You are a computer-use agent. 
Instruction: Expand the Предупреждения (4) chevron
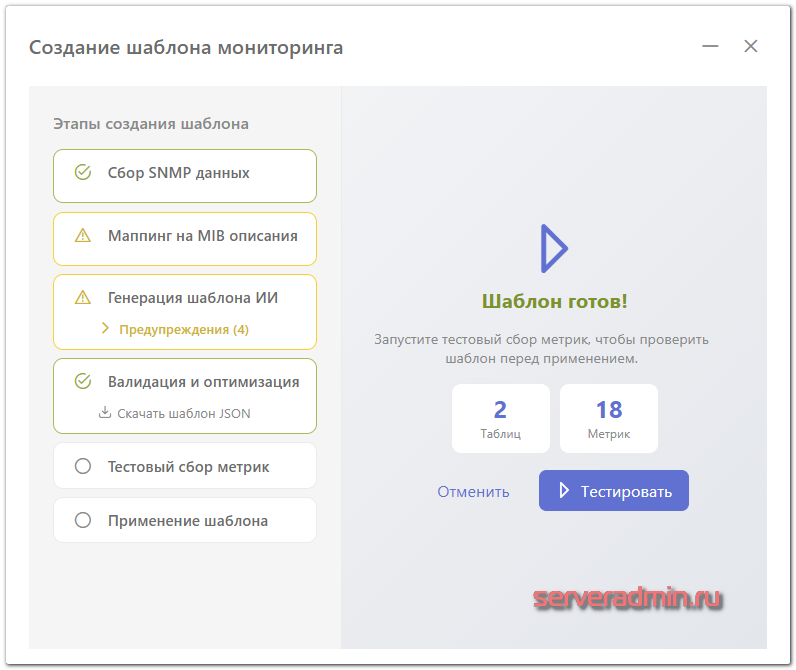coord(105,329)
